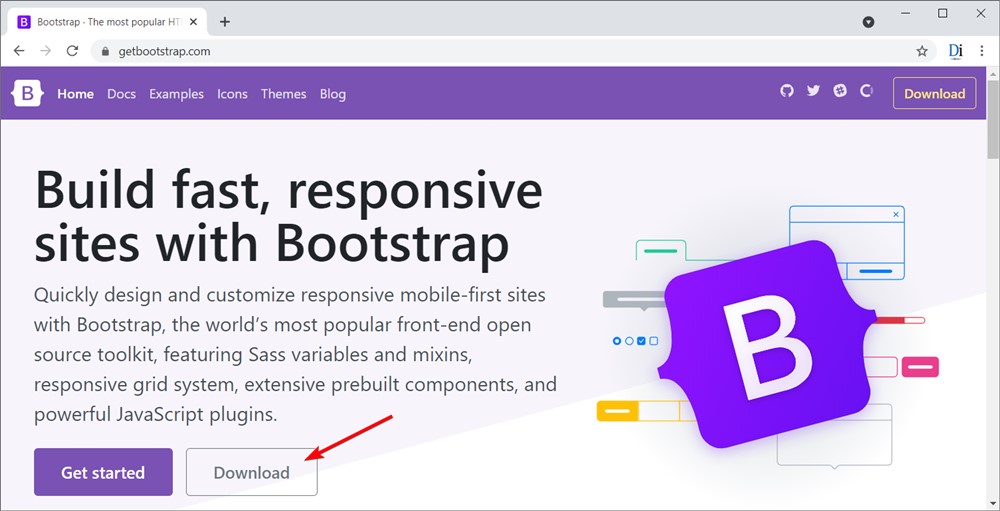Screen dimensions: 1000x511
Task: Open the Slack icon link
Action: (x=840, y=91)
